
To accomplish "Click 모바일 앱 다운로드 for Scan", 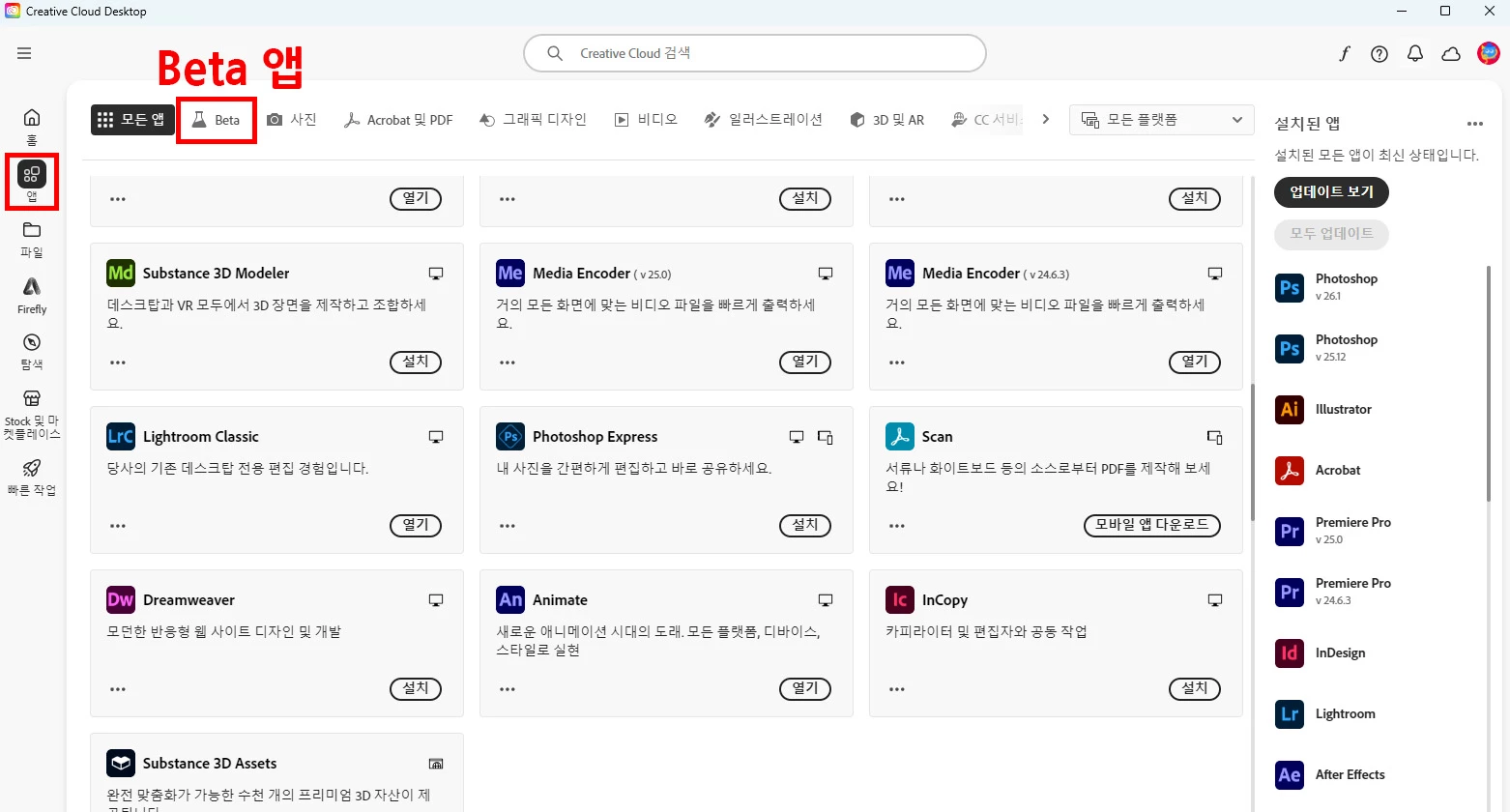I will (x=1151, y=525).
